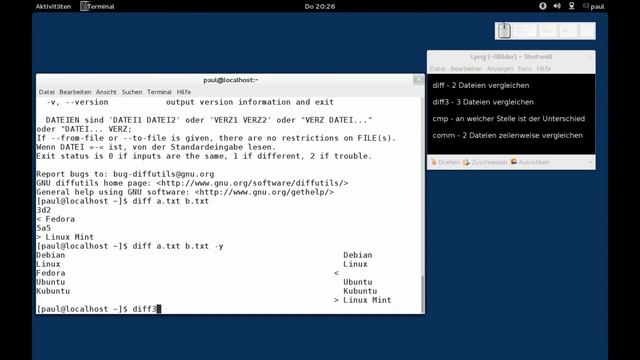Viewport: 640px width, 360px height.
Task: Click 'cmp - an welcher Stelle' line
Action: tap(509, 119)
